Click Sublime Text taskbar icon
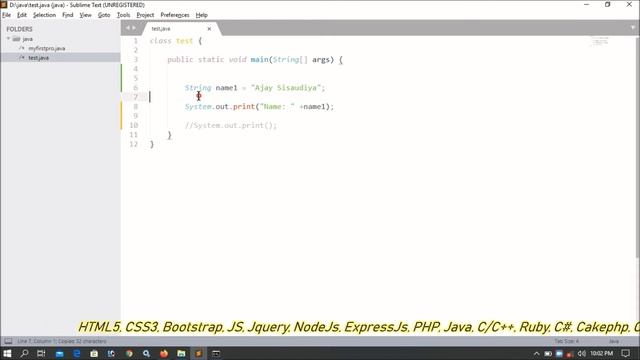 pos(198,353)
